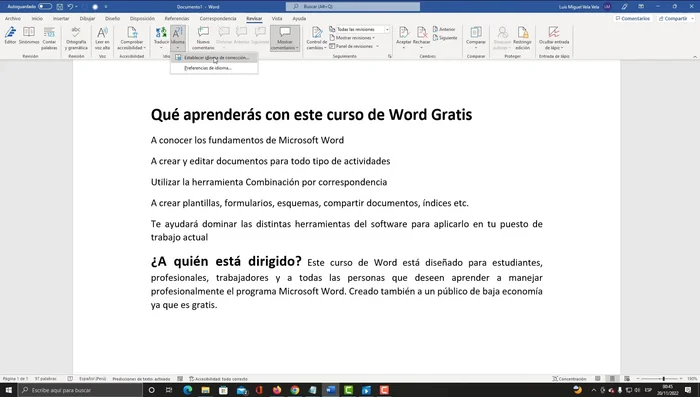Viewport: 700px width, 397px height.
Task: Click the Restringir edición icon
Action: 522,32
